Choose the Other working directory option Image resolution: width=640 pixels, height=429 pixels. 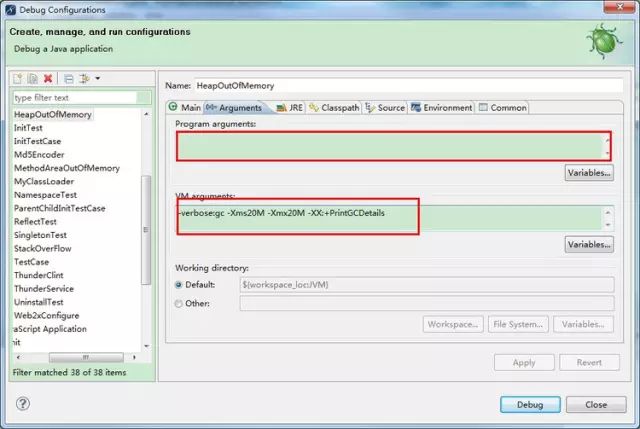[x=178, y=304]
